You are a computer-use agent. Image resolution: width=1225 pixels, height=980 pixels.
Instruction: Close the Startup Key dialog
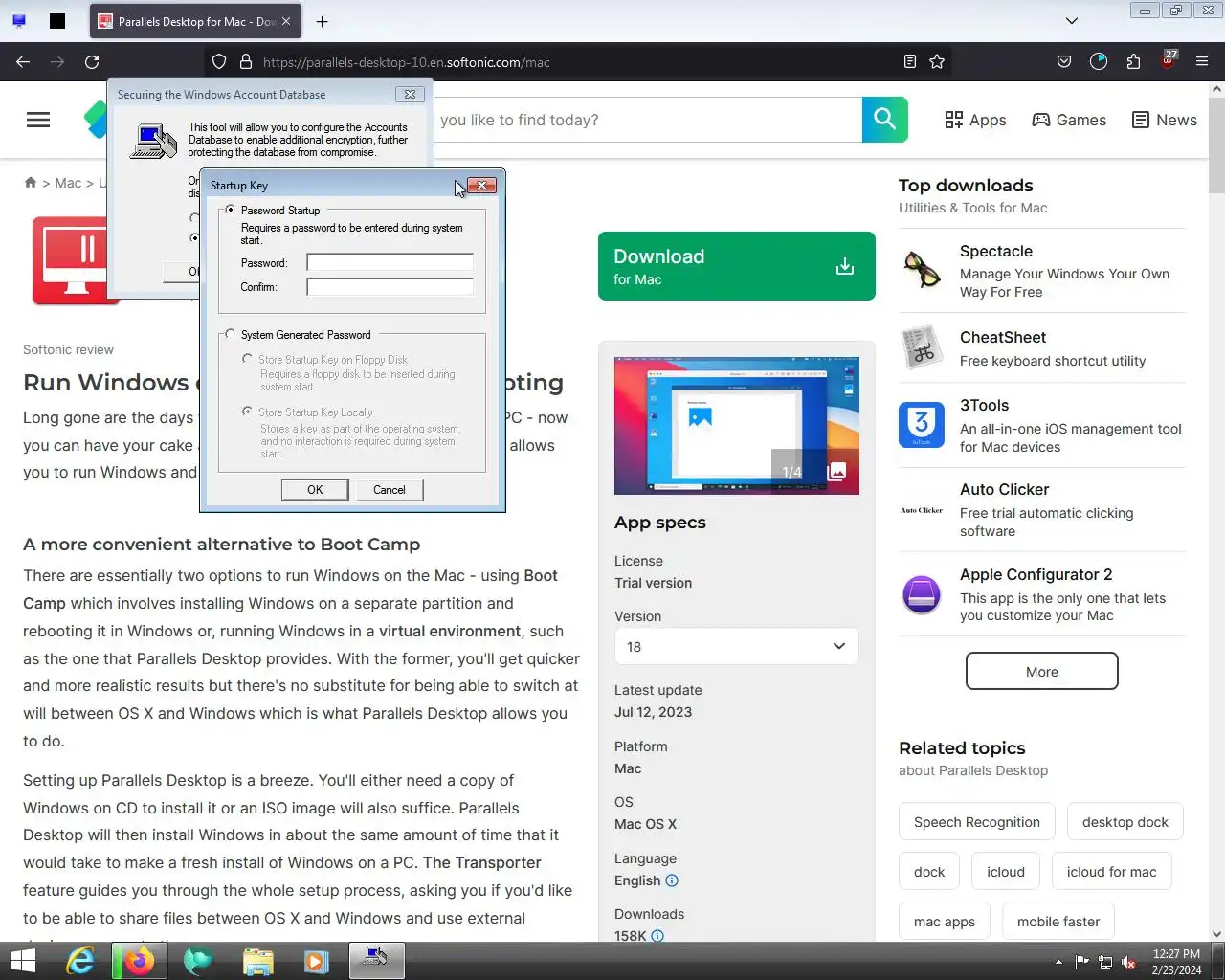click(482, 185)
